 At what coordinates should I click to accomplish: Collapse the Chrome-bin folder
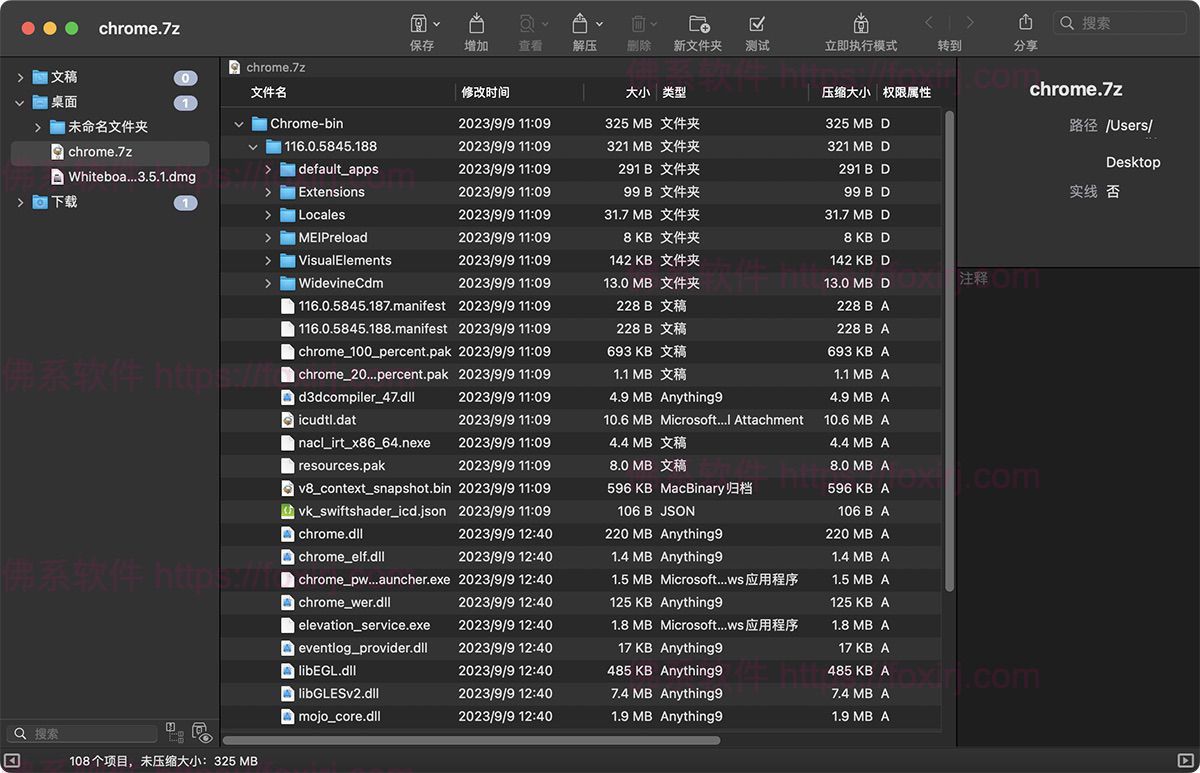click(238, 123)
